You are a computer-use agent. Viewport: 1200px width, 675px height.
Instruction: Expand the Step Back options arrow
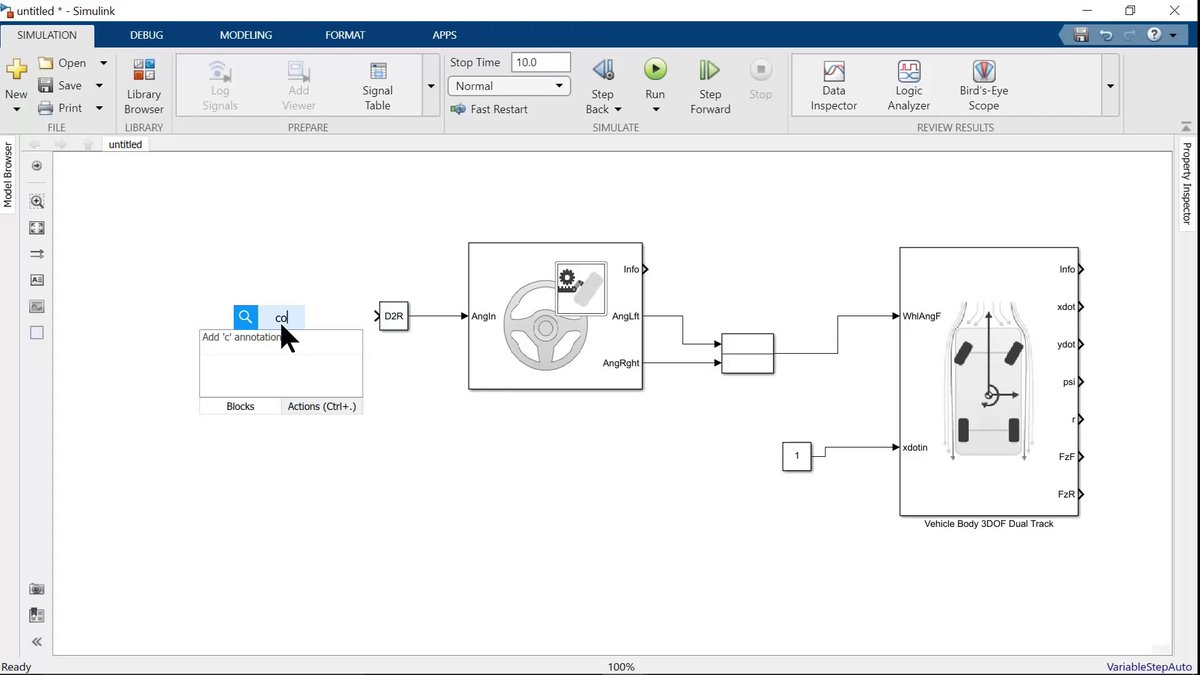pyautogui.click(x=618, y=110)
